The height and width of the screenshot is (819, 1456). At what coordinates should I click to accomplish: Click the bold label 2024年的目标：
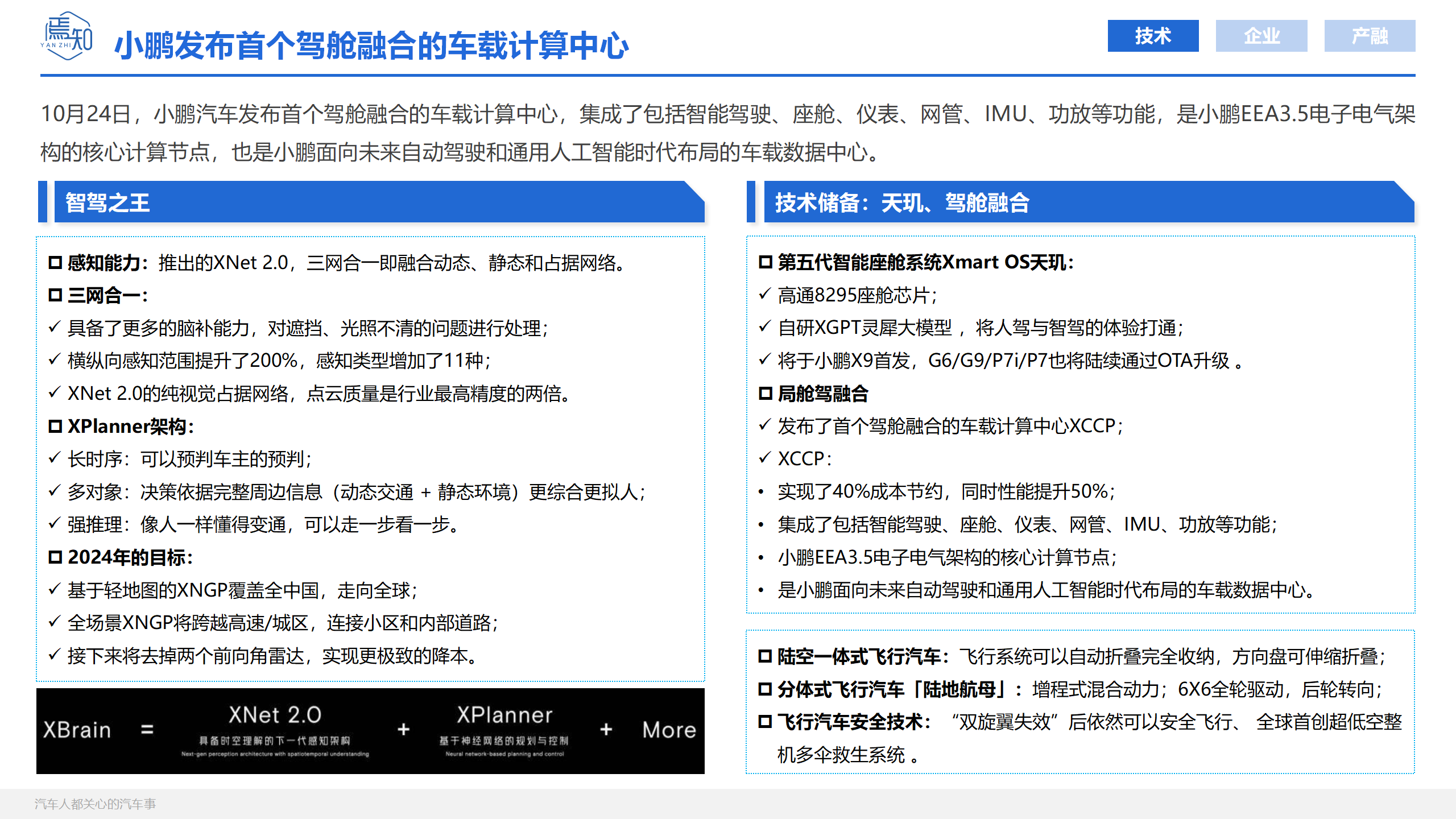point(131,557)
